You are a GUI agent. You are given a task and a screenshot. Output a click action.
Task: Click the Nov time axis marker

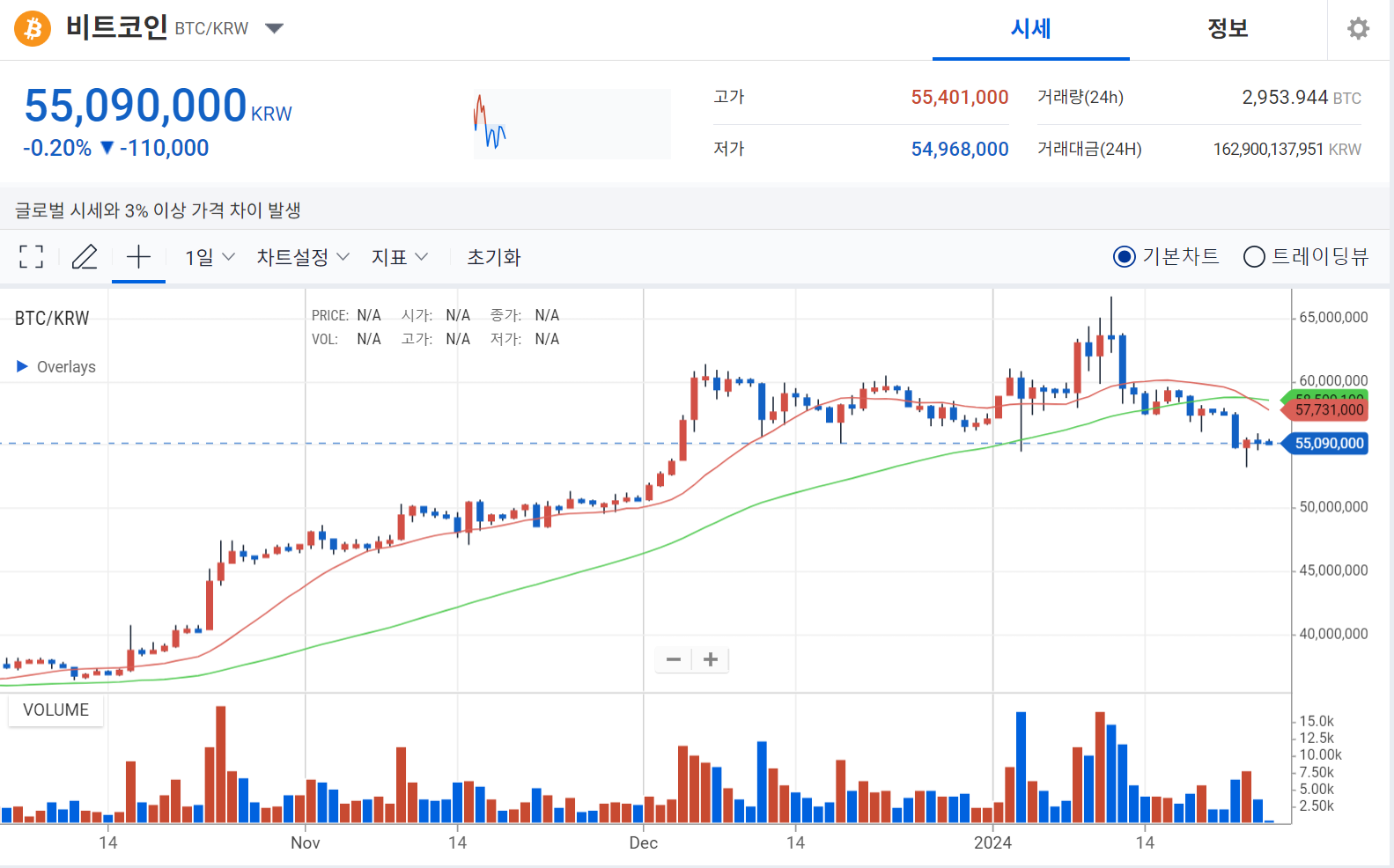(306, 842)
